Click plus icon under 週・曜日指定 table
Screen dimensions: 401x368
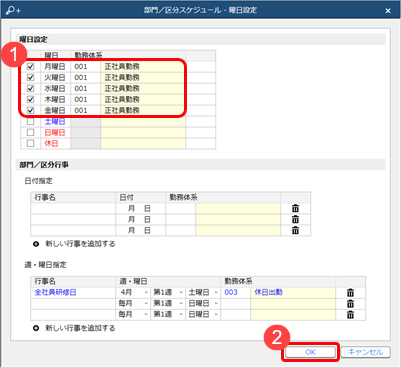tap(36, 328)
